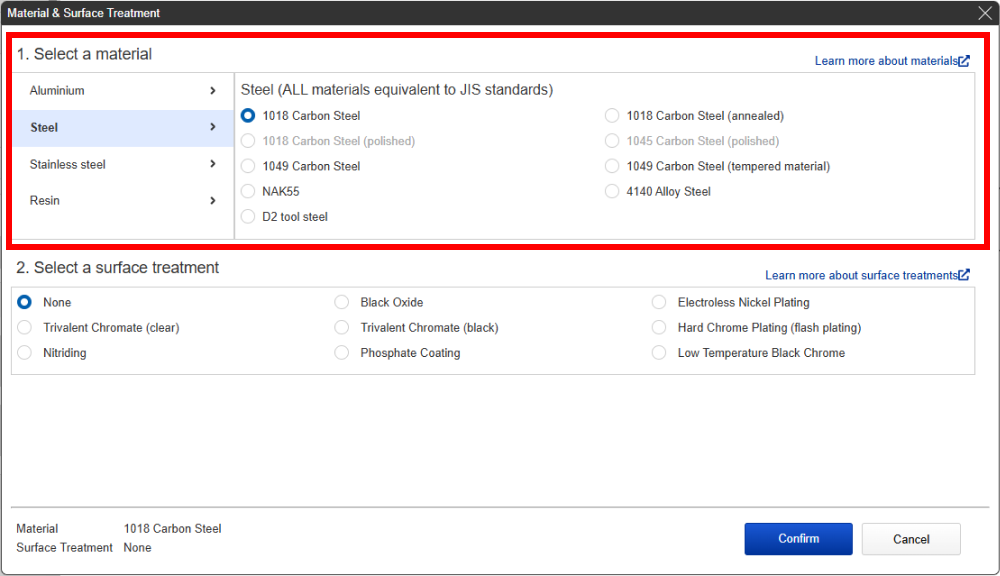1000x576 pixels.
Task: Expand the Stainless steel category arrow
Action: (213, 164)
